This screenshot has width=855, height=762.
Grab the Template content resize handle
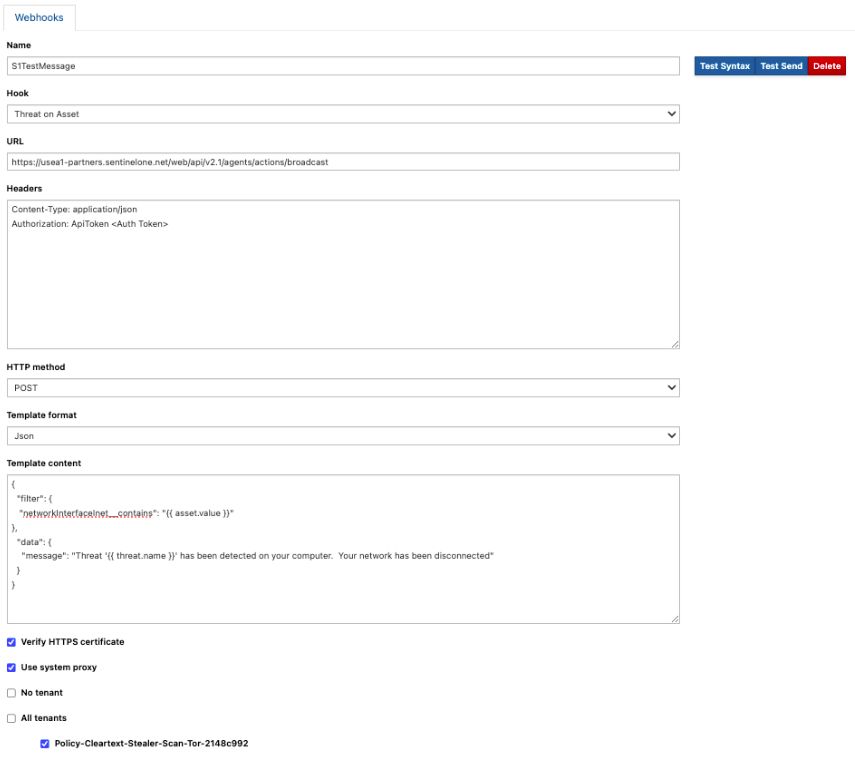click(675, 619)
